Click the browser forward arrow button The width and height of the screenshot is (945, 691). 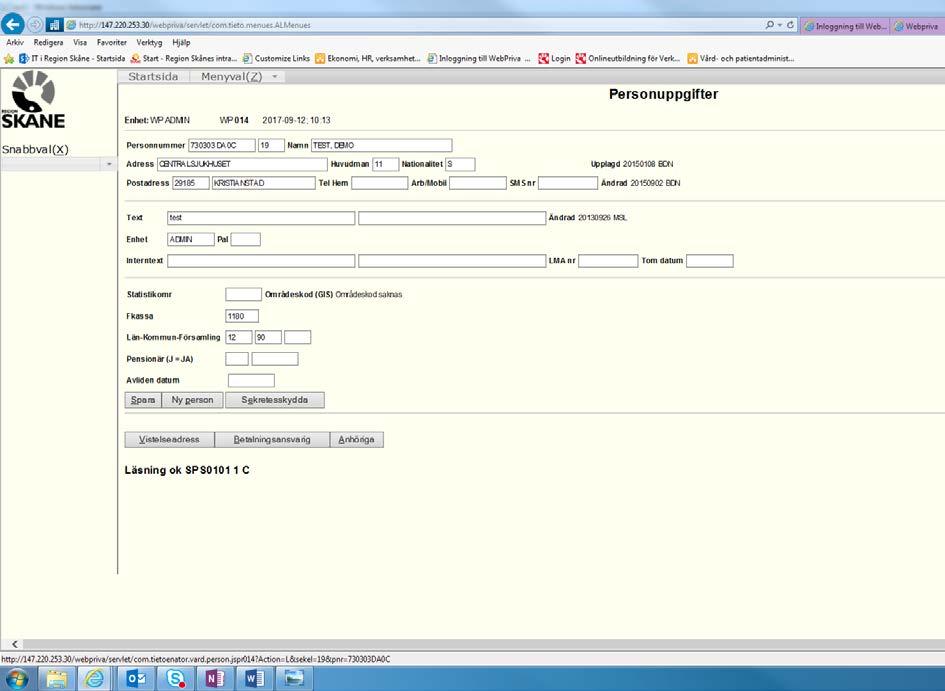tap(35, 25)
